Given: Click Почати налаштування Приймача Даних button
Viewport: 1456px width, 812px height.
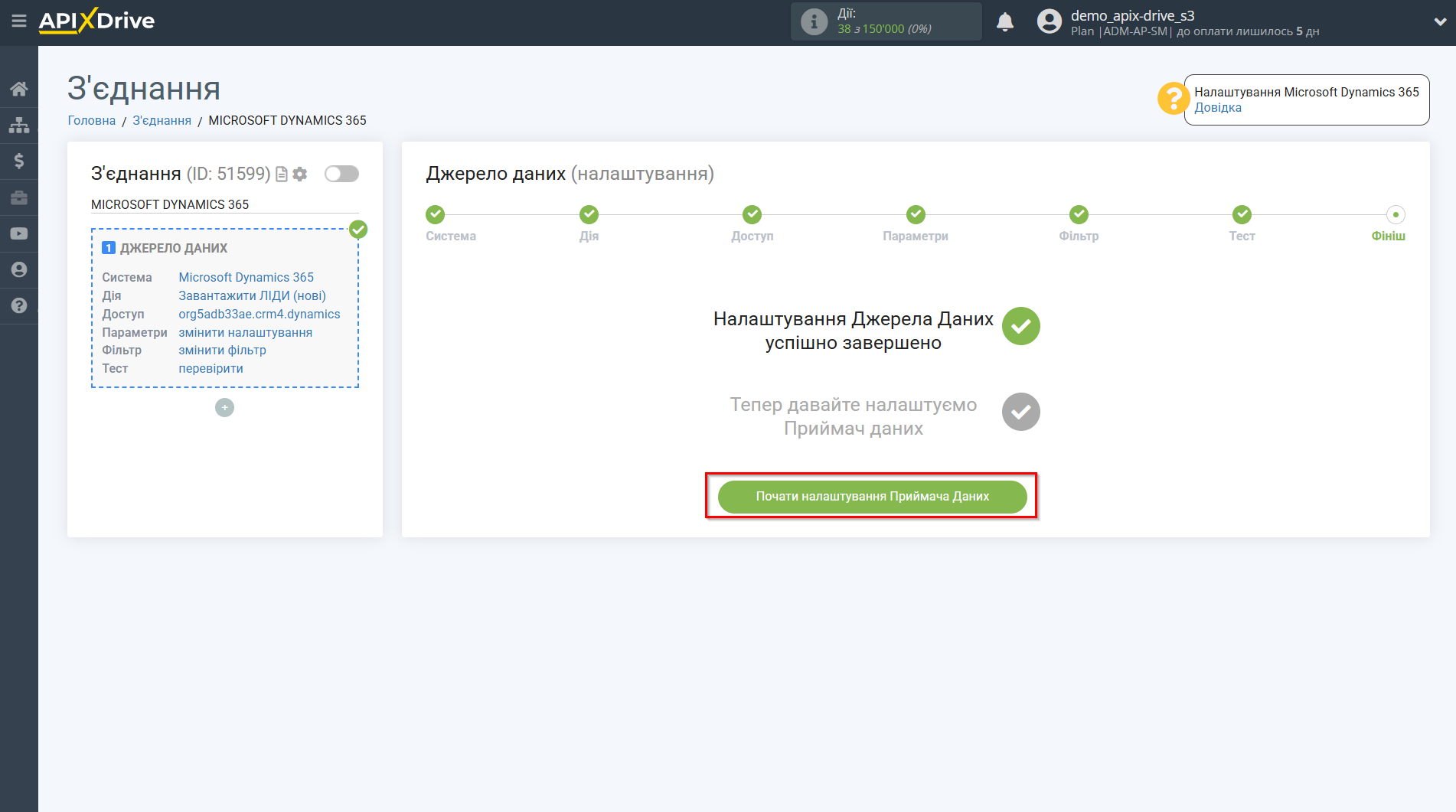Looking at the screenshot, I should [x=872, y=497].
